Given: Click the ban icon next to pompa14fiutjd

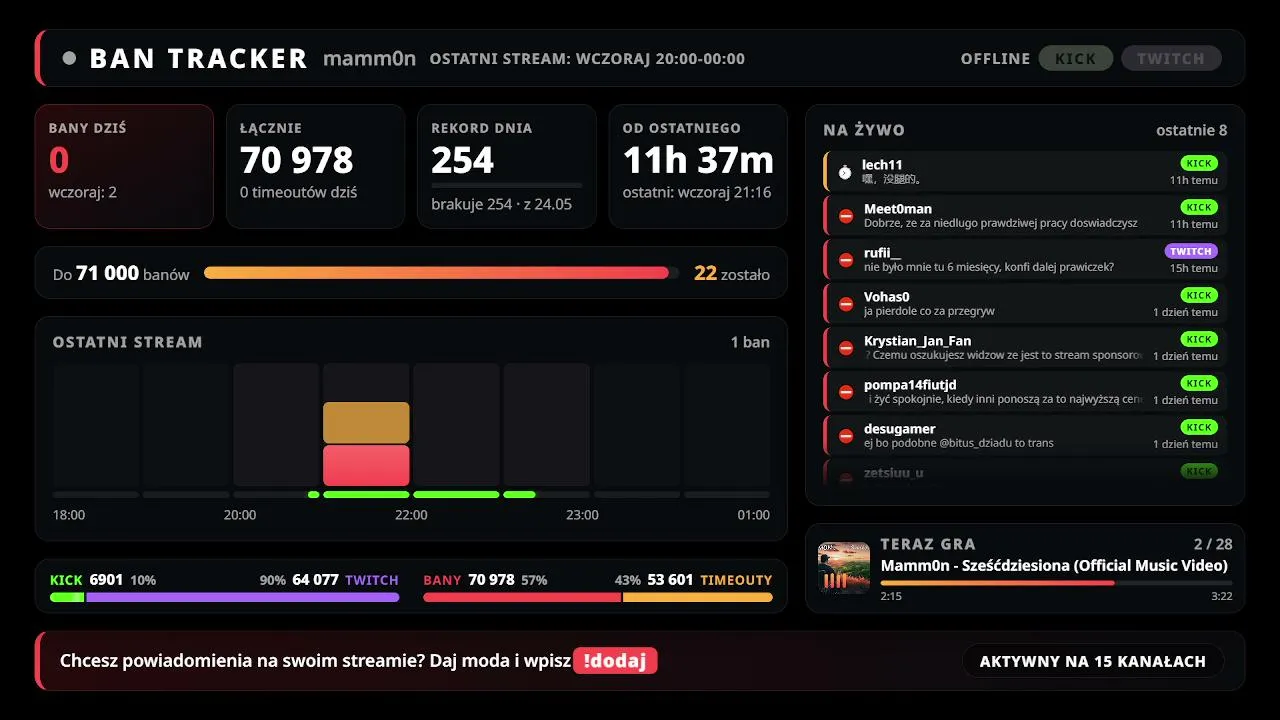Looking at the screenshot, I should click(x=846, y=392).
